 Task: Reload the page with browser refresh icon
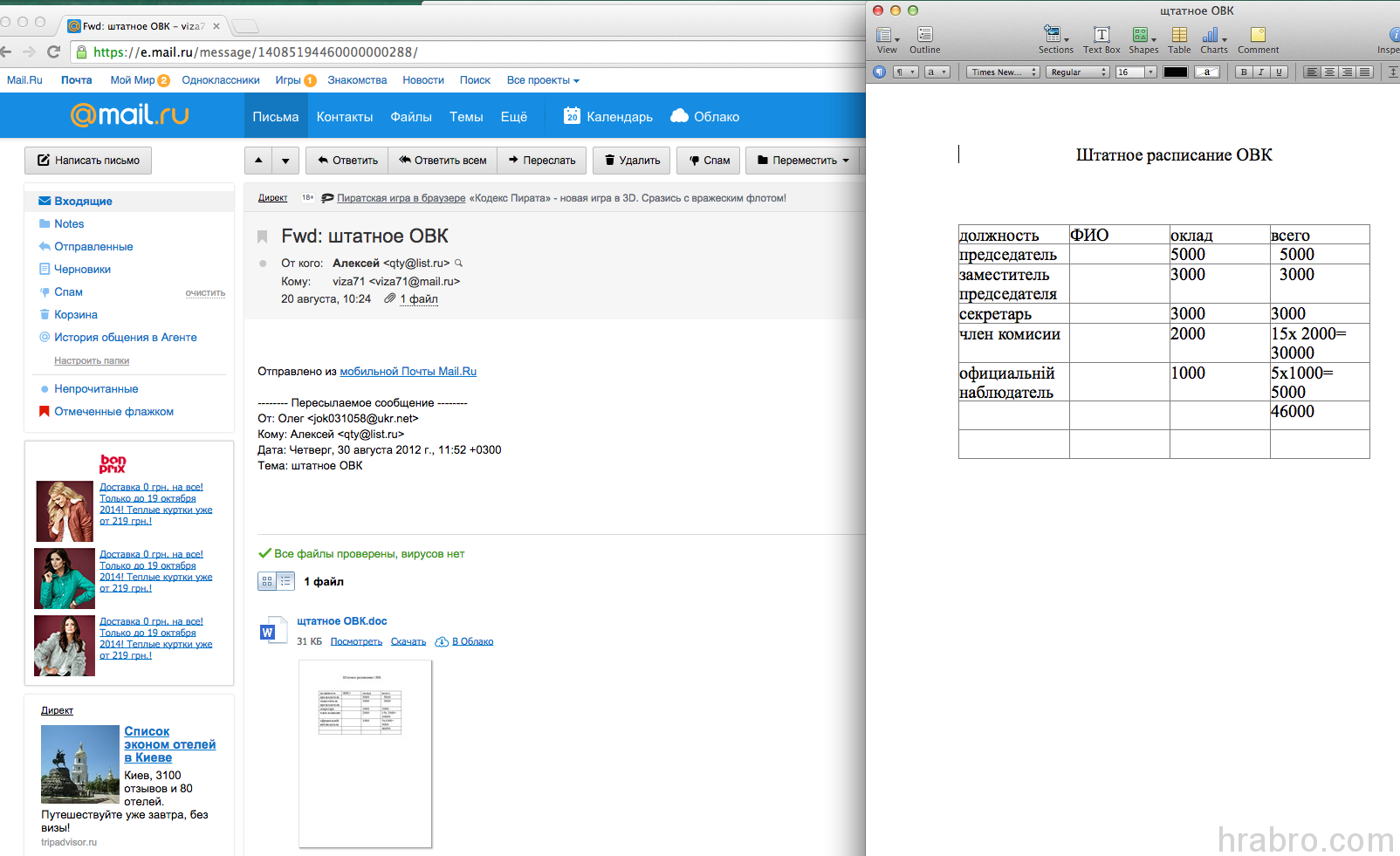coord(54,52)
